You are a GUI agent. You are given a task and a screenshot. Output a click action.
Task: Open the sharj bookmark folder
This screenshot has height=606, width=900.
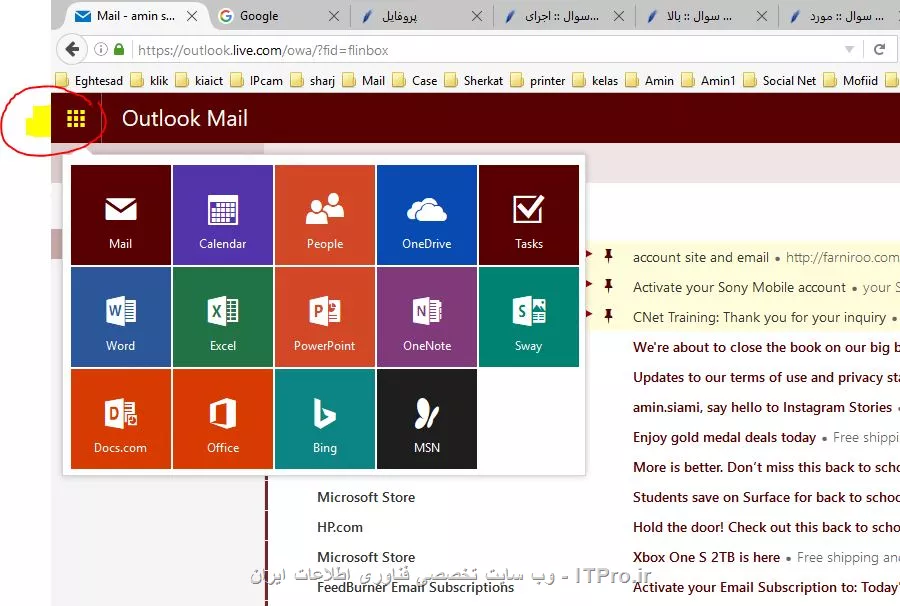[313, 81]
